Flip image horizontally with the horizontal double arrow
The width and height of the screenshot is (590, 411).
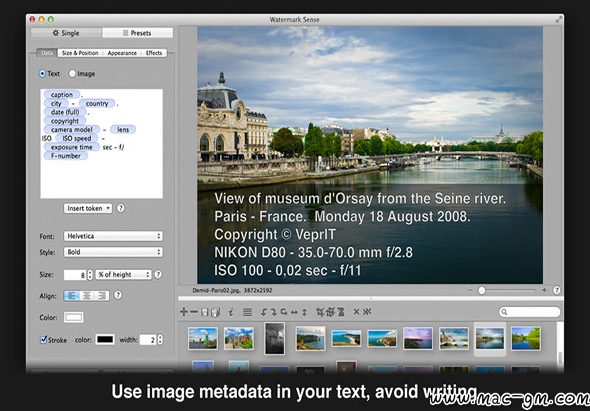(x=294, y=312)
